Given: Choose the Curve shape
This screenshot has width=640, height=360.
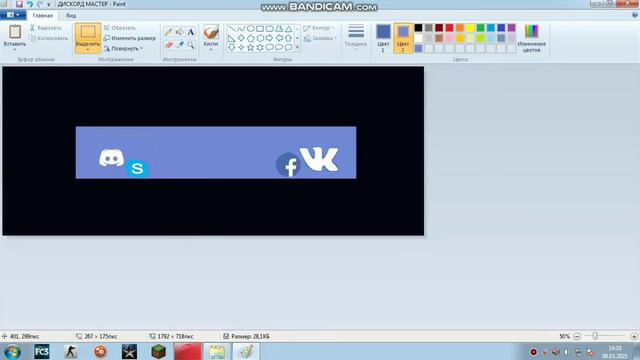Looking at the screenshot, I should (x=241, y=29).
